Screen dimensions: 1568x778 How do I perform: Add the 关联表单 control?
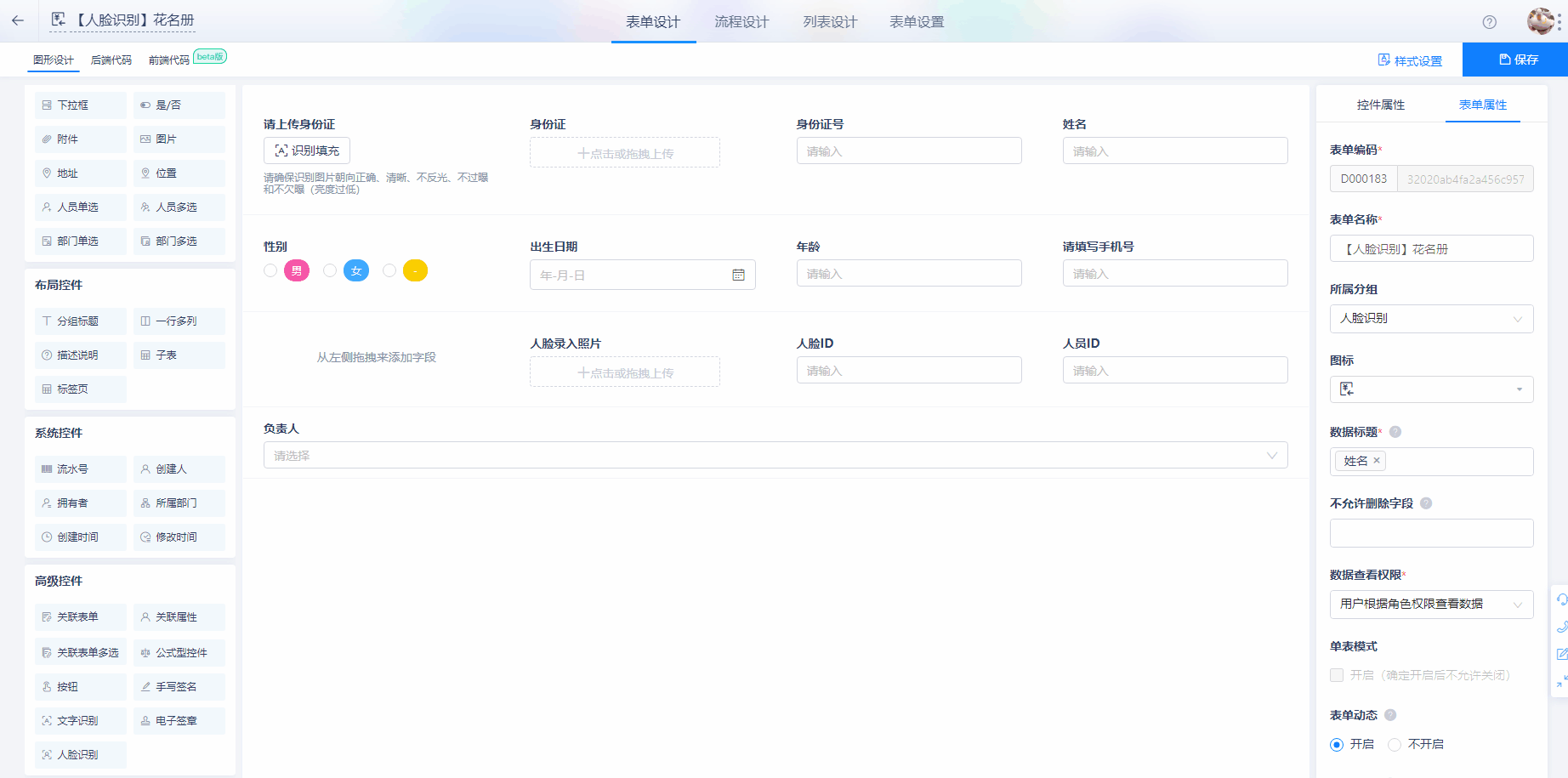[x=81, y=617]
